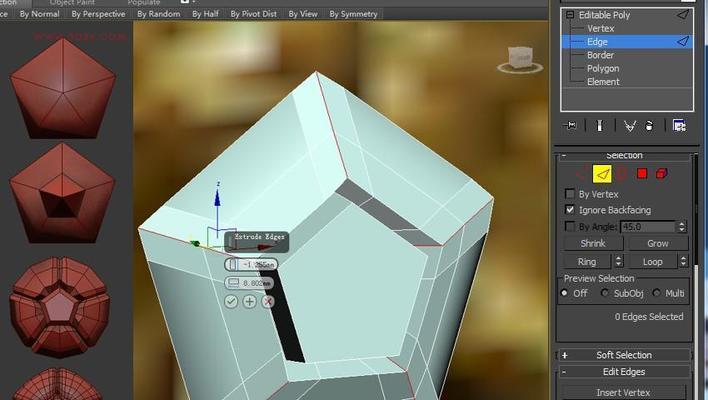
Task: Click the Loop button
Action: click(652, 261)
